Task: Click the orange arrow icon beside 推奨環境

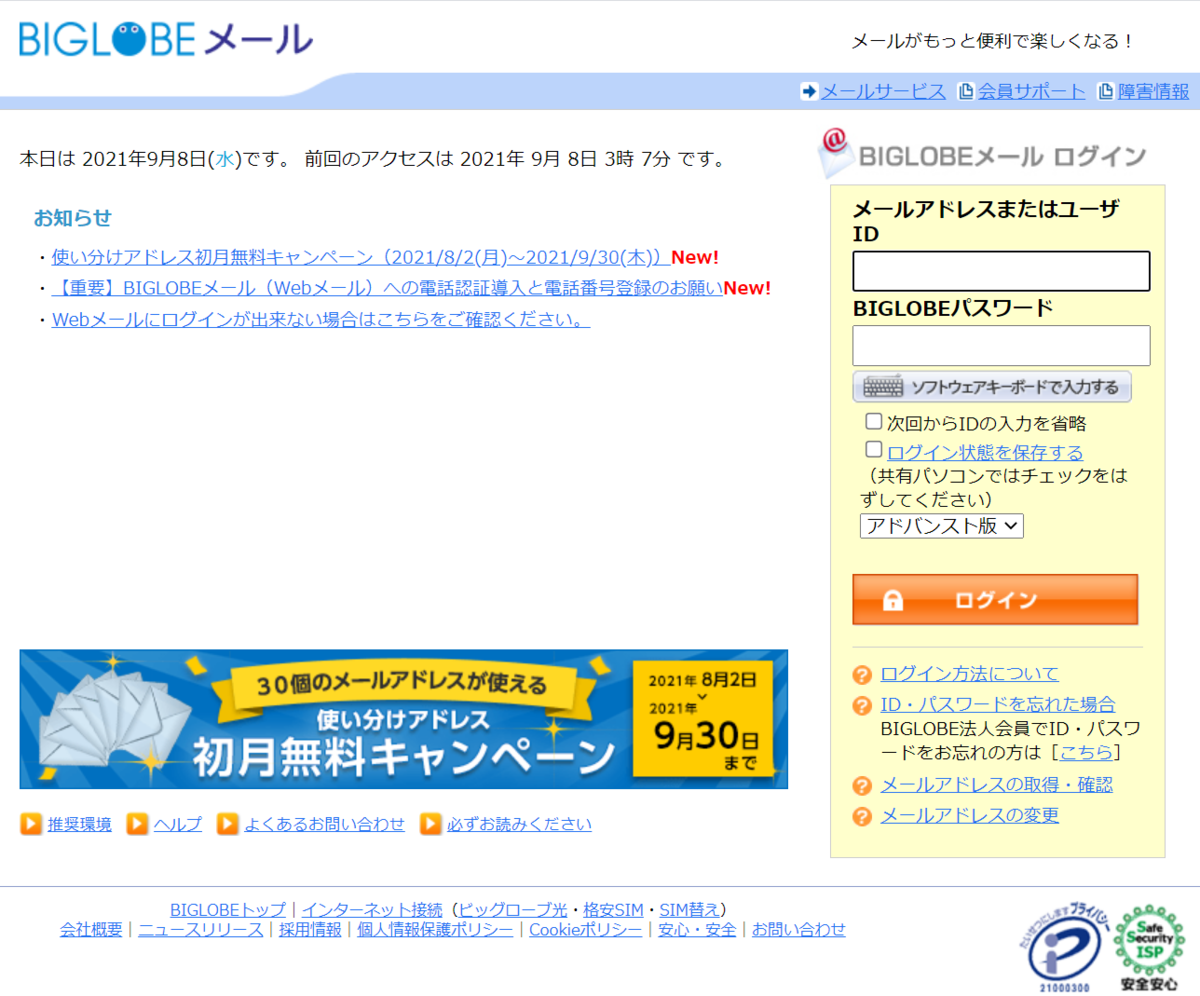Action: 31,824
